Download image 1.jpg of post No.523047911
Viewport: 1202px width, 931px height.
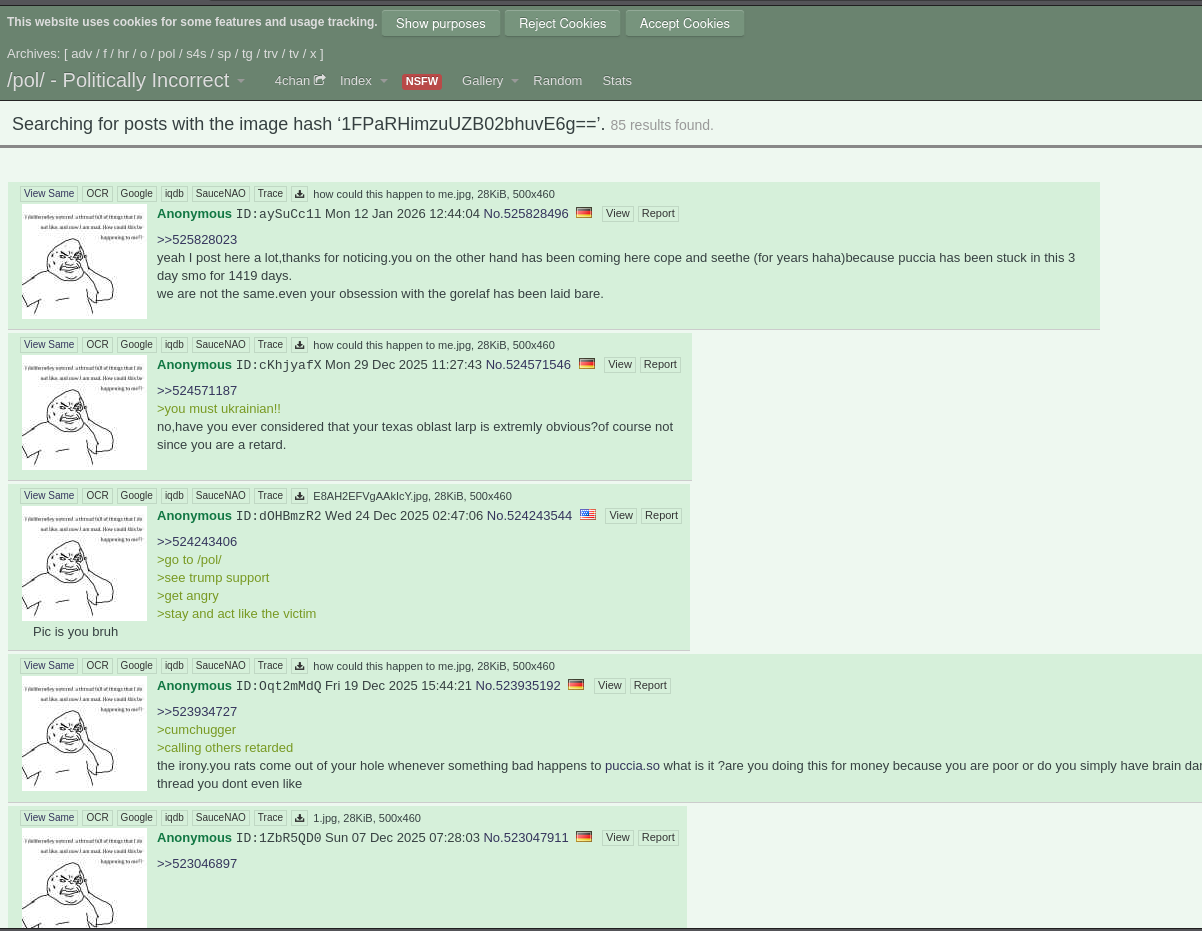point(299,818)
